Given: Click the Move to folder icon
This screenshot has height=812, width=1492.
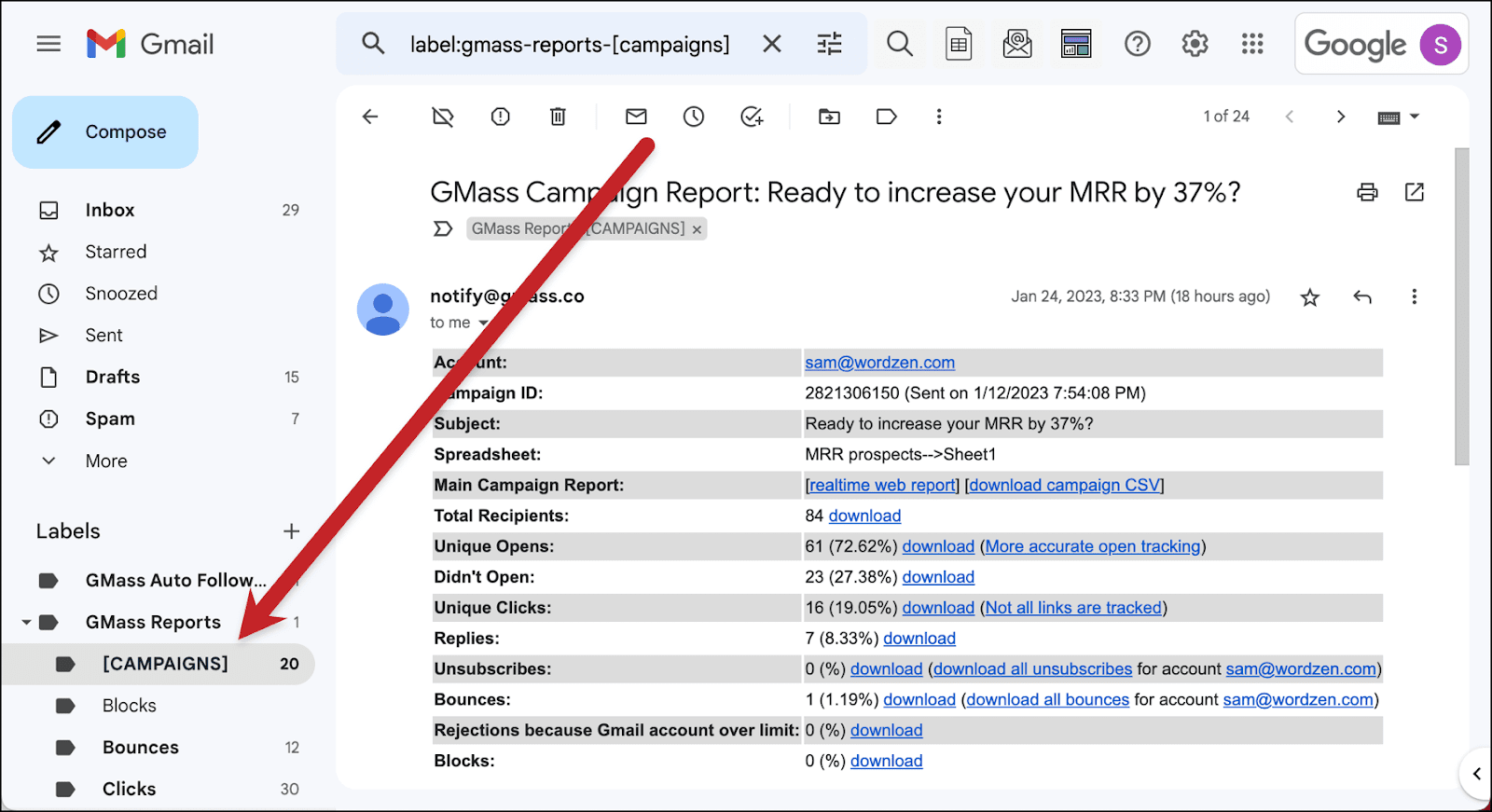Looking at the screenshot, I should tap(829, 117).
